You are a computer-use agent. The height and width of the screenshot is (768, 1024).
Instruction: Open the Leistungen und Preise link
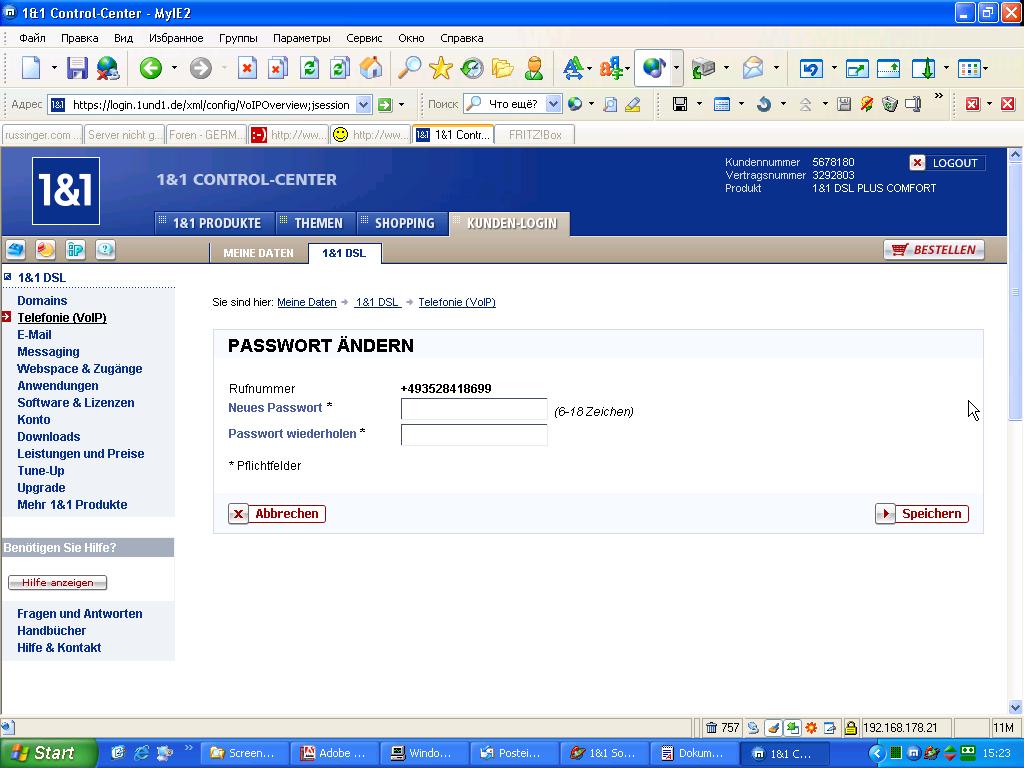point(81,453)
